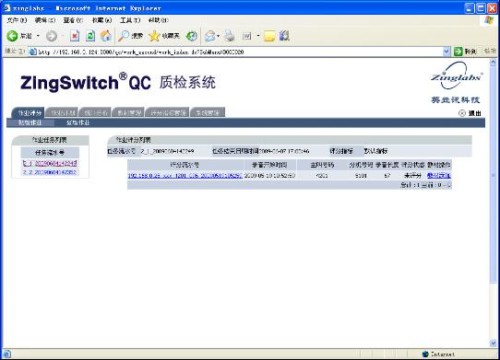Image resolution: width=500 pixels, height=360 pixels.
Task: Stop page loading with the red X icon
Action: coord(75,36)
